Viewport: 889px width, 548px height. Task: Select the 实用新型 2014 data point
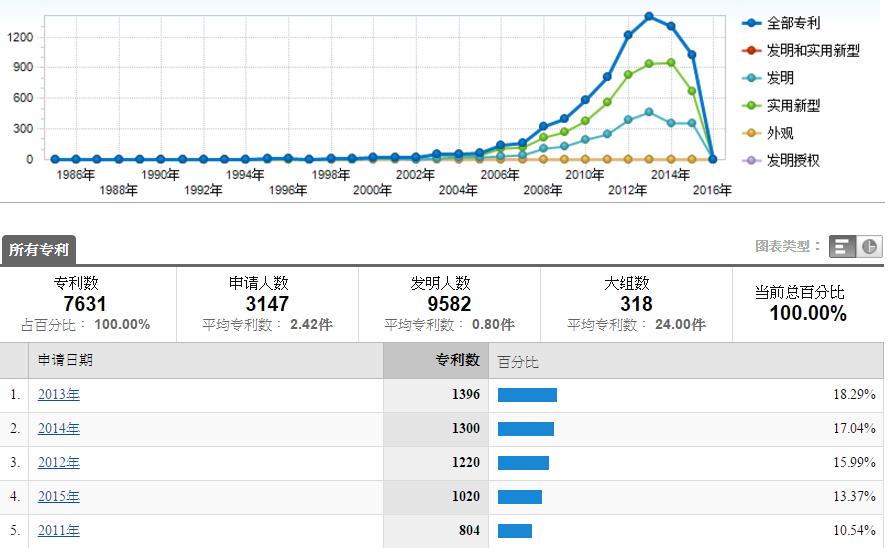[671, 63]
